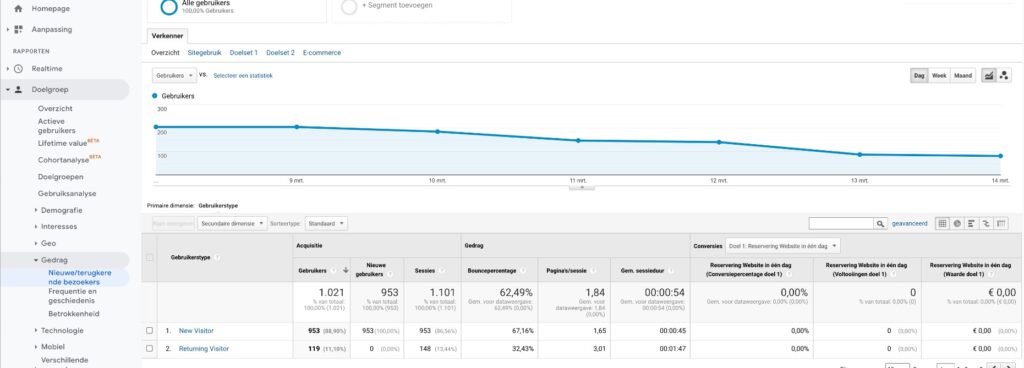Click the Gebruikerstype primary dimension label
Screen dimensions: 1024x368
(218, 206)
